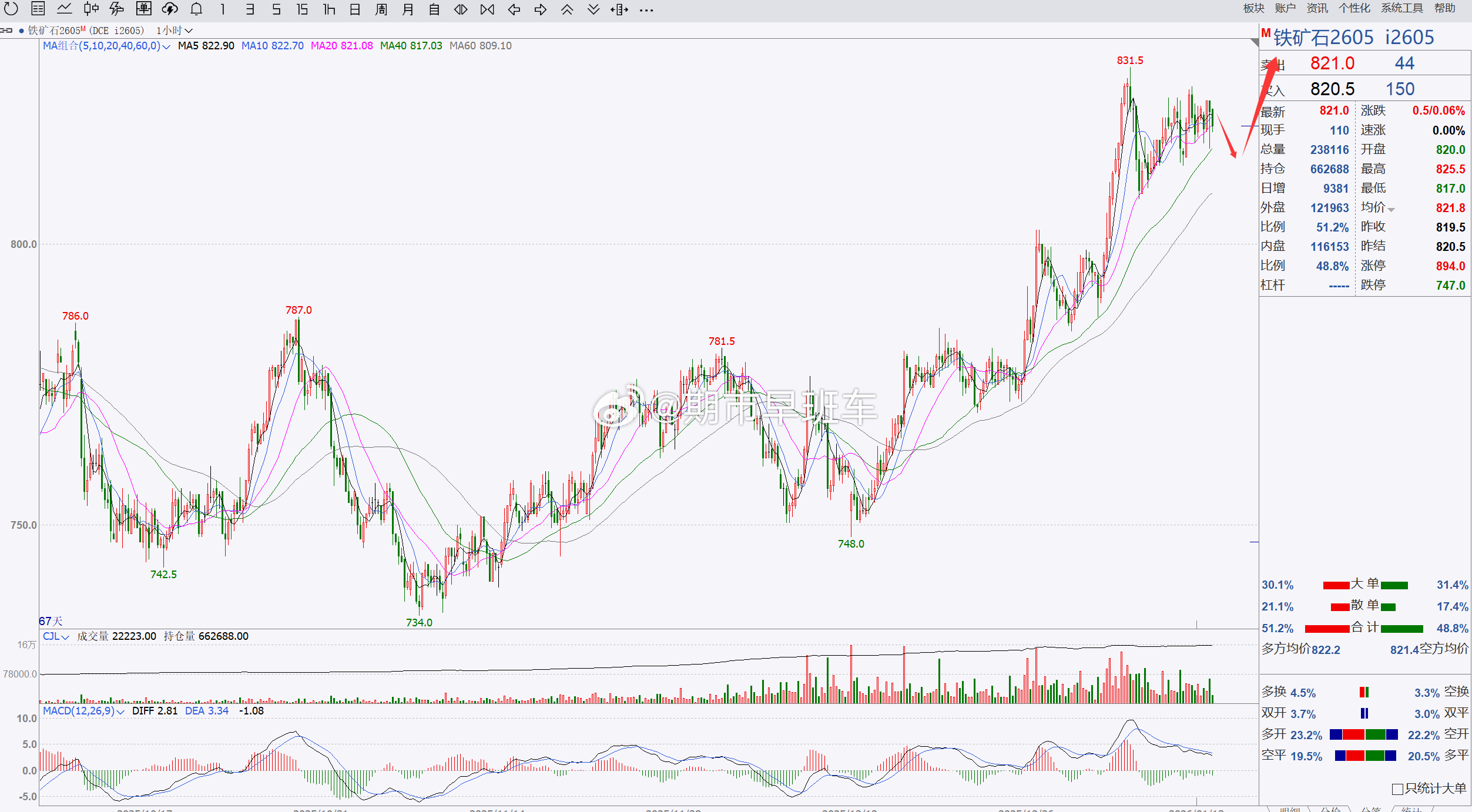Image resolution: width=1472 pixels, height=812 pixels.
Task: Enable the 只统计大单 checkbox
Action: [x=1398, y=789]
